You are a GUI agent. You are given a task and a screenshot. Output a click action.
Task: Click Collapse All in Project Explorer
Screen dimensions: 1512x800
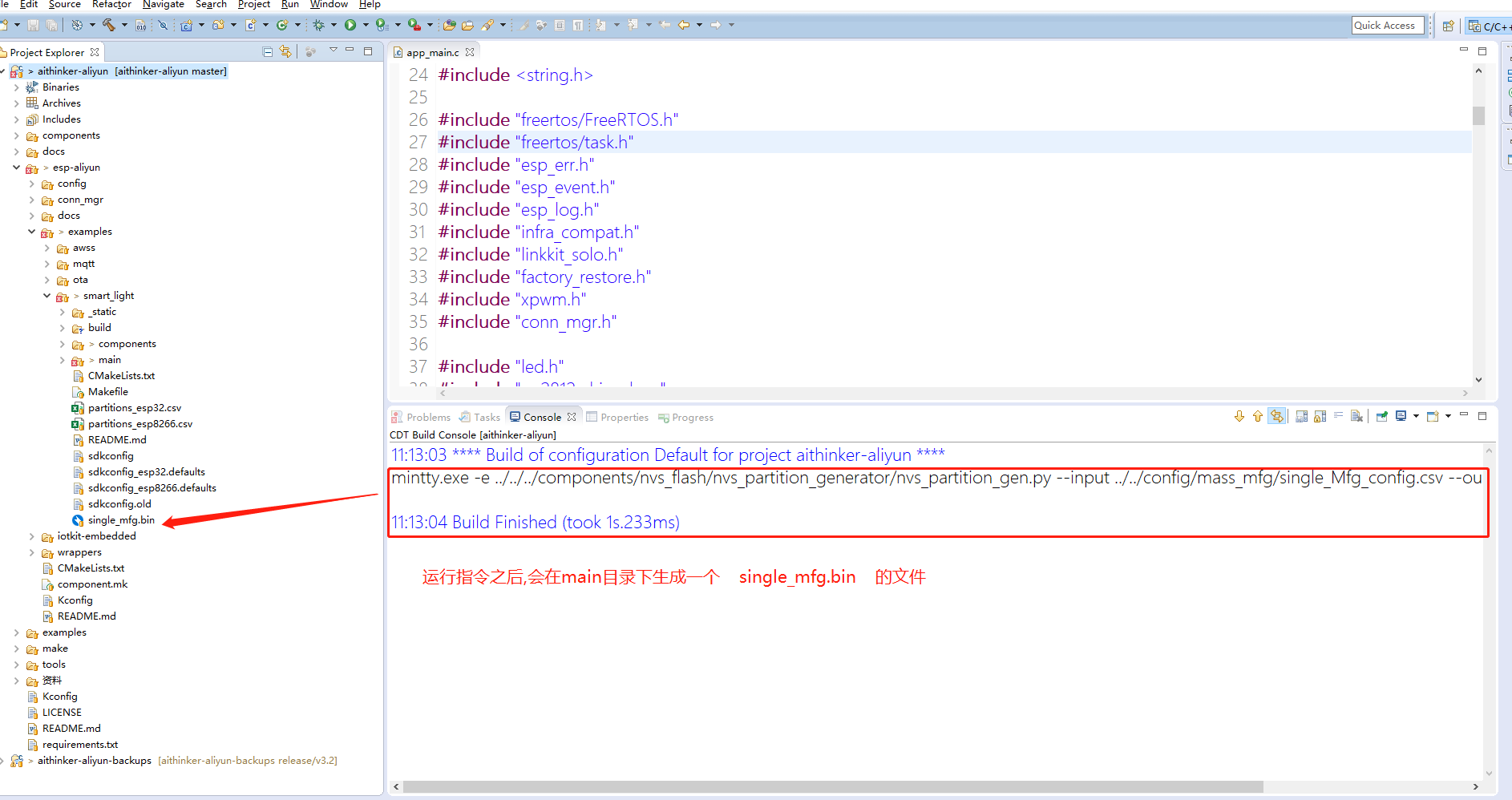[268, 52]
